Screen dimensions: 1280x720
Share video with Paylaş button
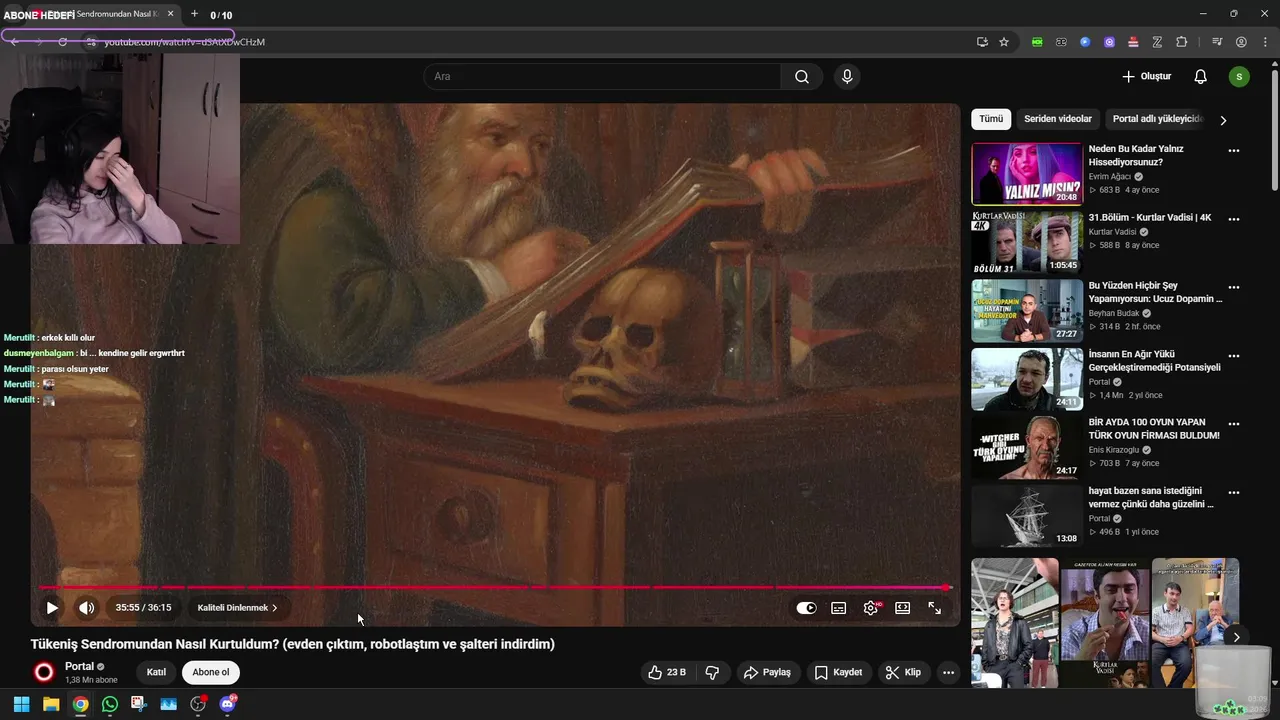(x=768, y=672)
